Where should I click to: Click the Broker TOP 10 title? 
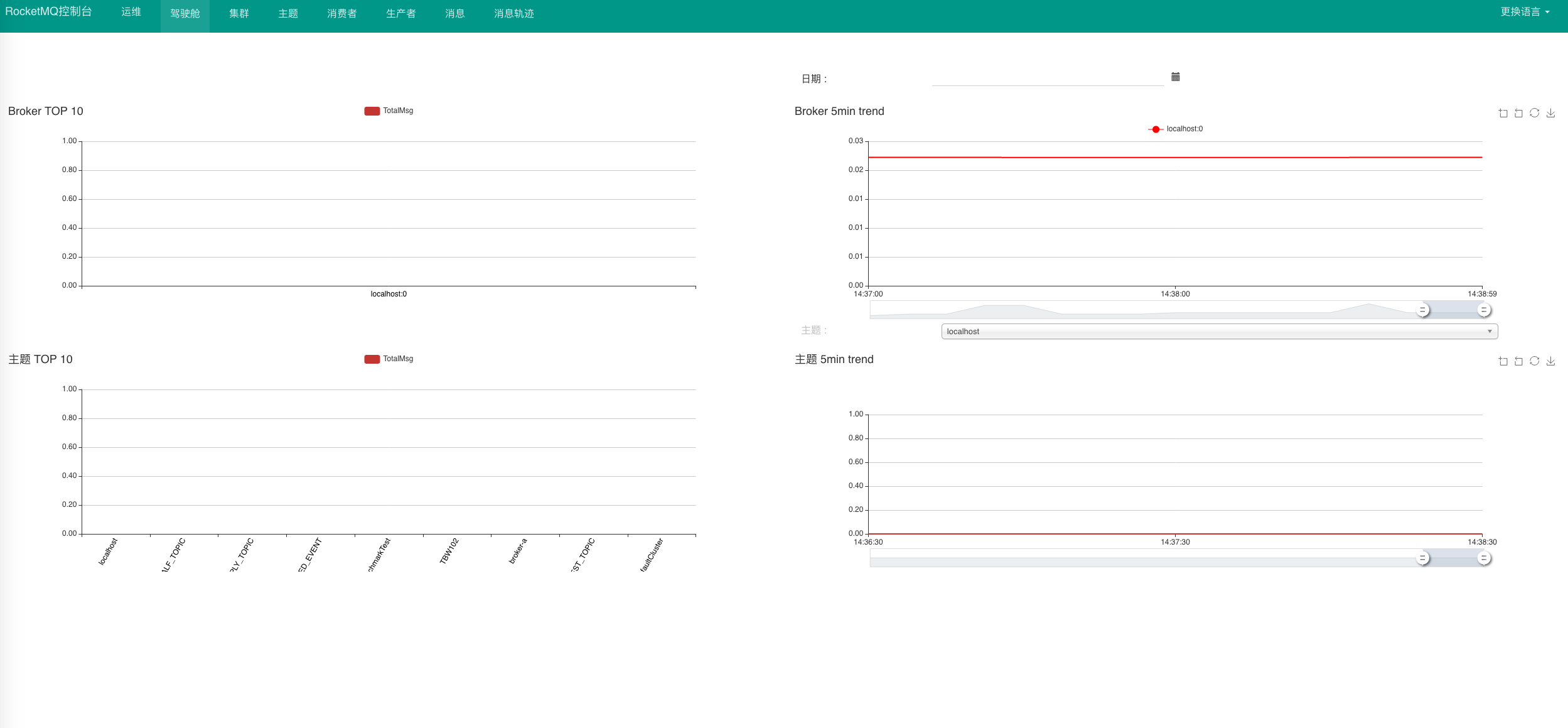pos(46,111)
